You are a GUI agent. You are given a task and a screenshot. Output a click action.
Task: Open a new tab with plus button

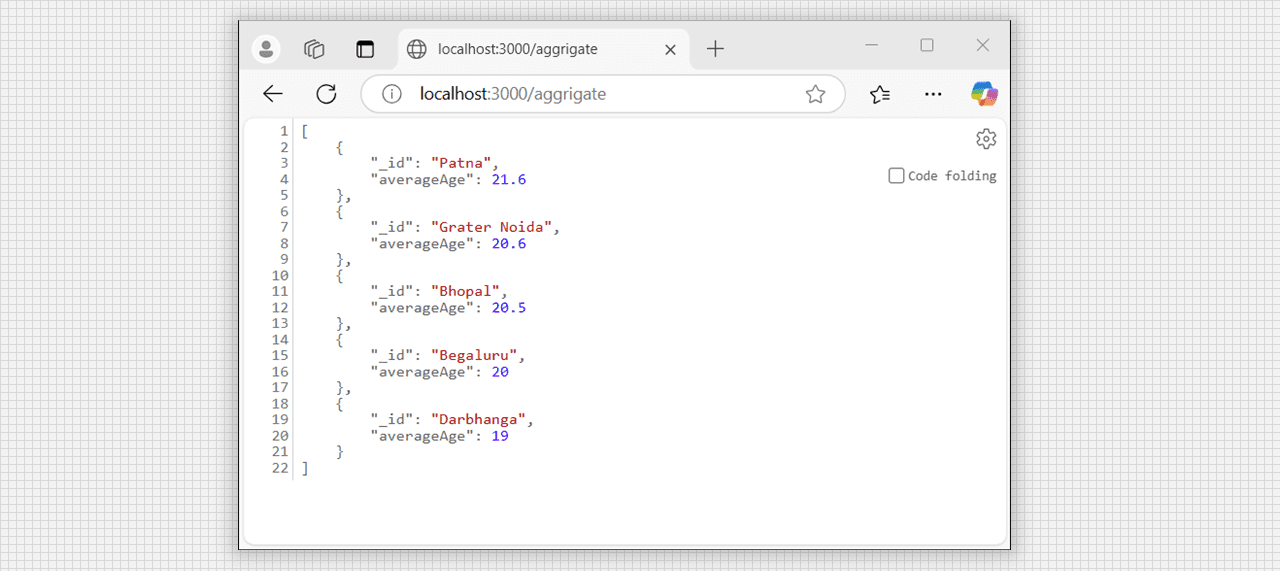click(715, 49)
